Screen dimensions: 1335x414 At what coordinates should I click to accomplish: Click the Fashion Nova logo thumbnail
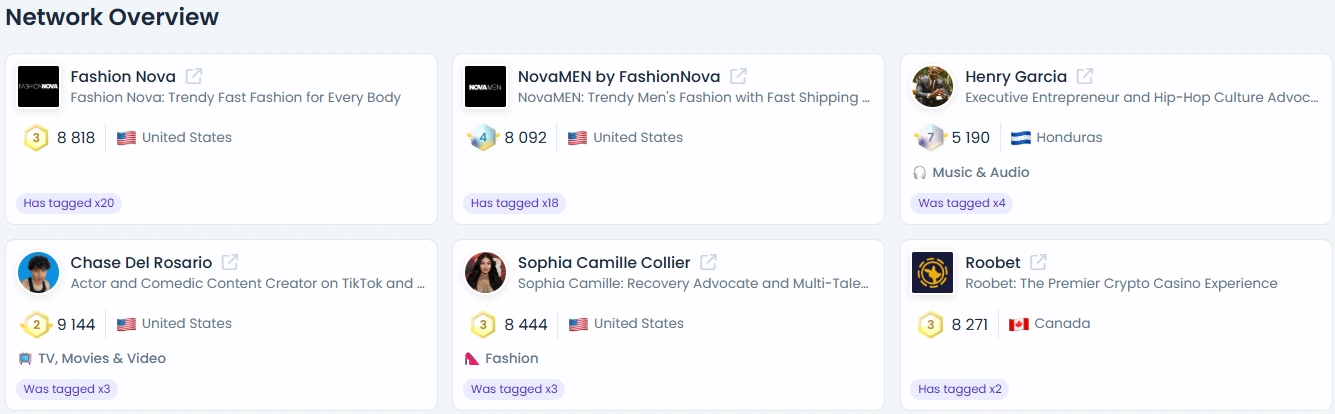pyautogui.click(x=39, y=87)
